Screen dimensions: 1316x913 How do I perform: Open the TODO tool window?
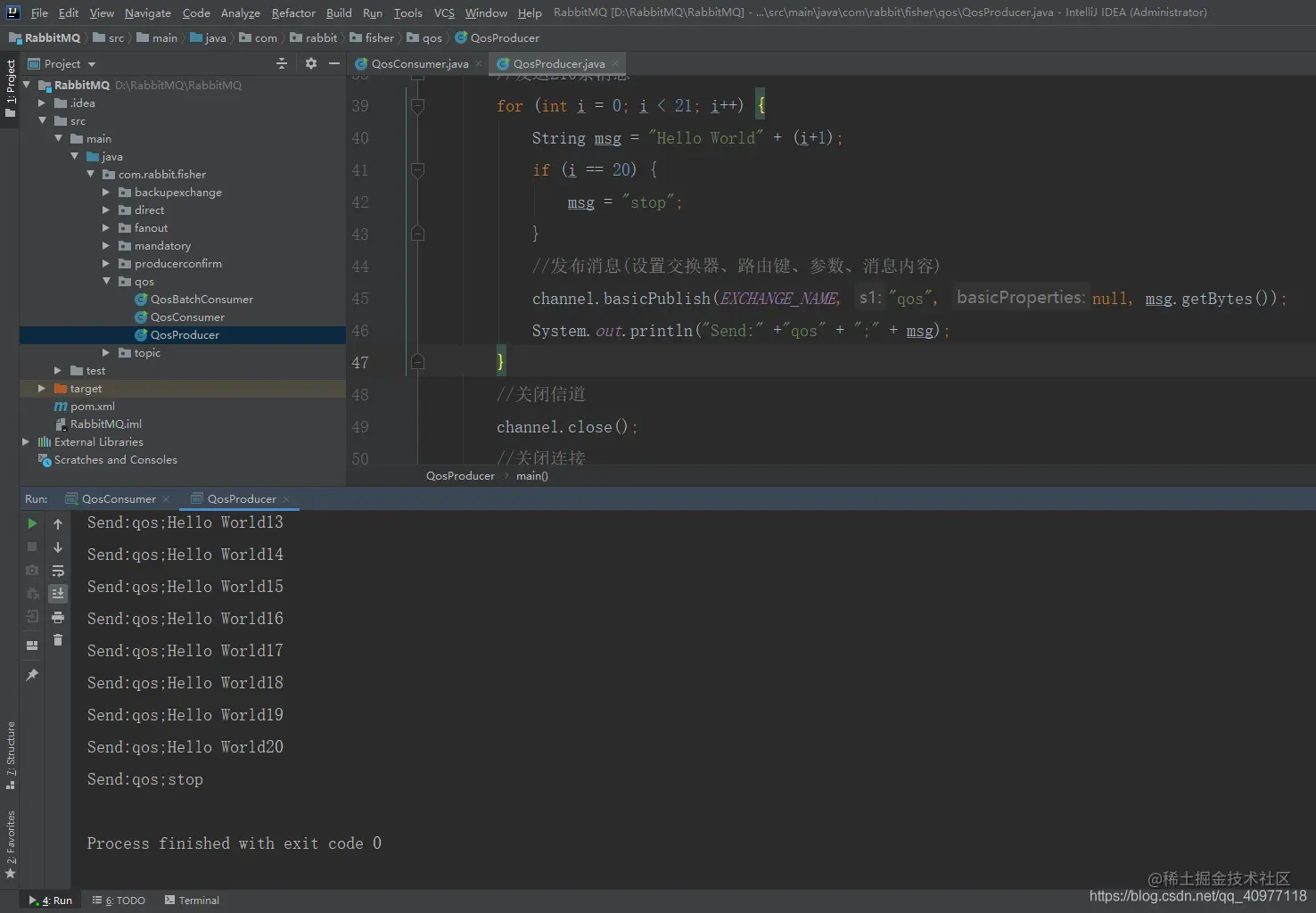119,901
